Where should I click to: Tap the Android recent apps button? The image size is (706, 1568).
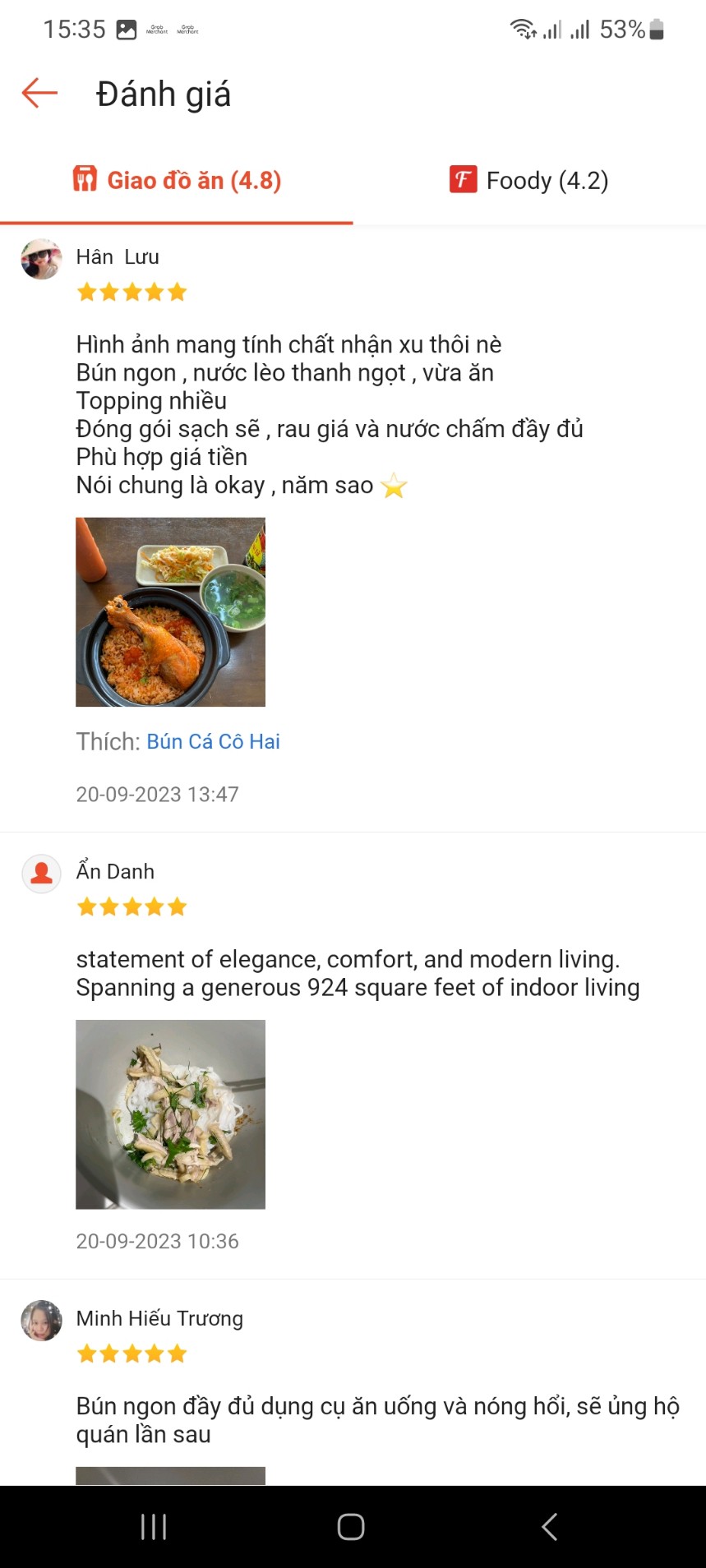(154, 1526)
